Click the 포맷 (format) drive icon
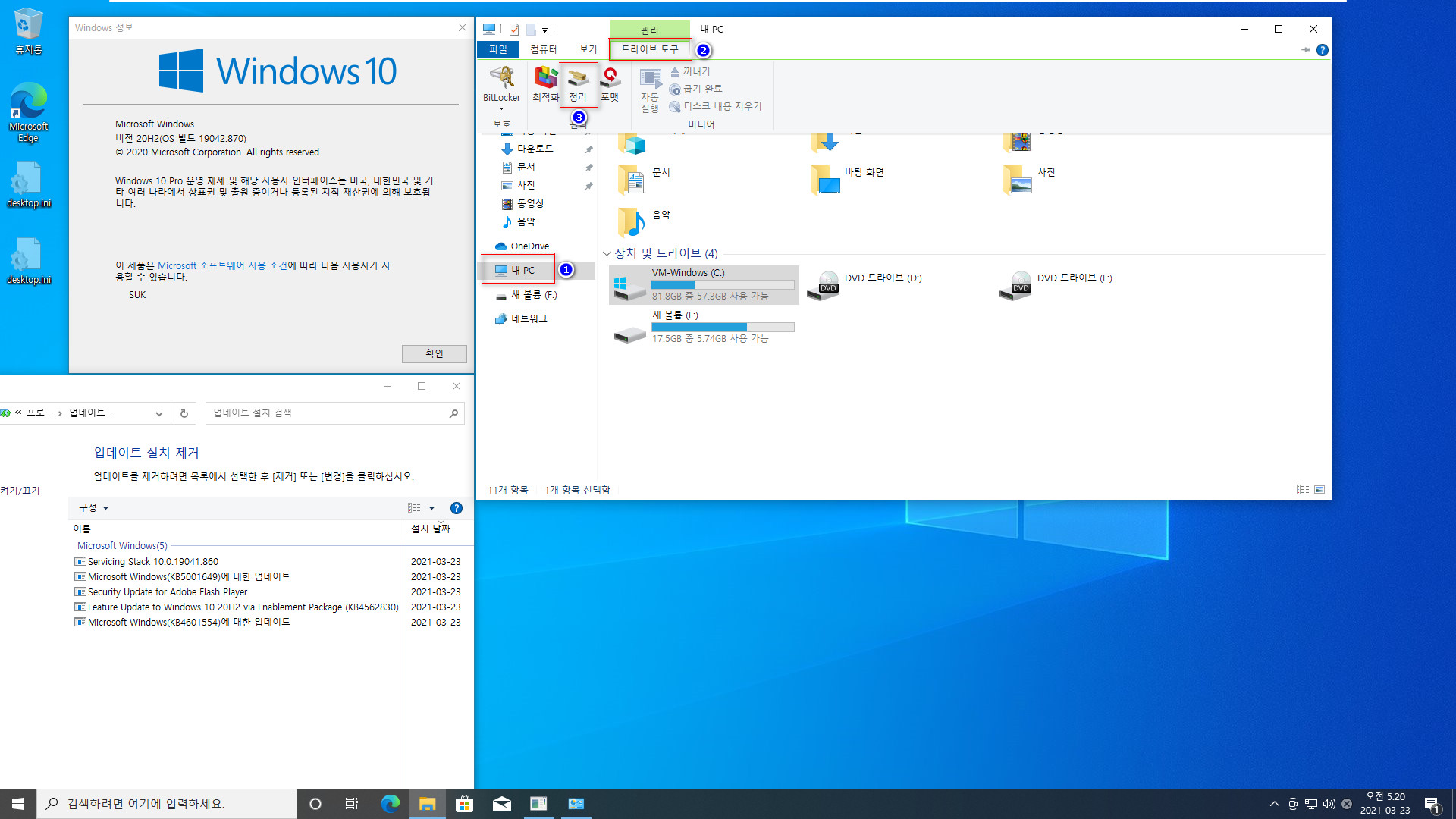 (610, 83)
